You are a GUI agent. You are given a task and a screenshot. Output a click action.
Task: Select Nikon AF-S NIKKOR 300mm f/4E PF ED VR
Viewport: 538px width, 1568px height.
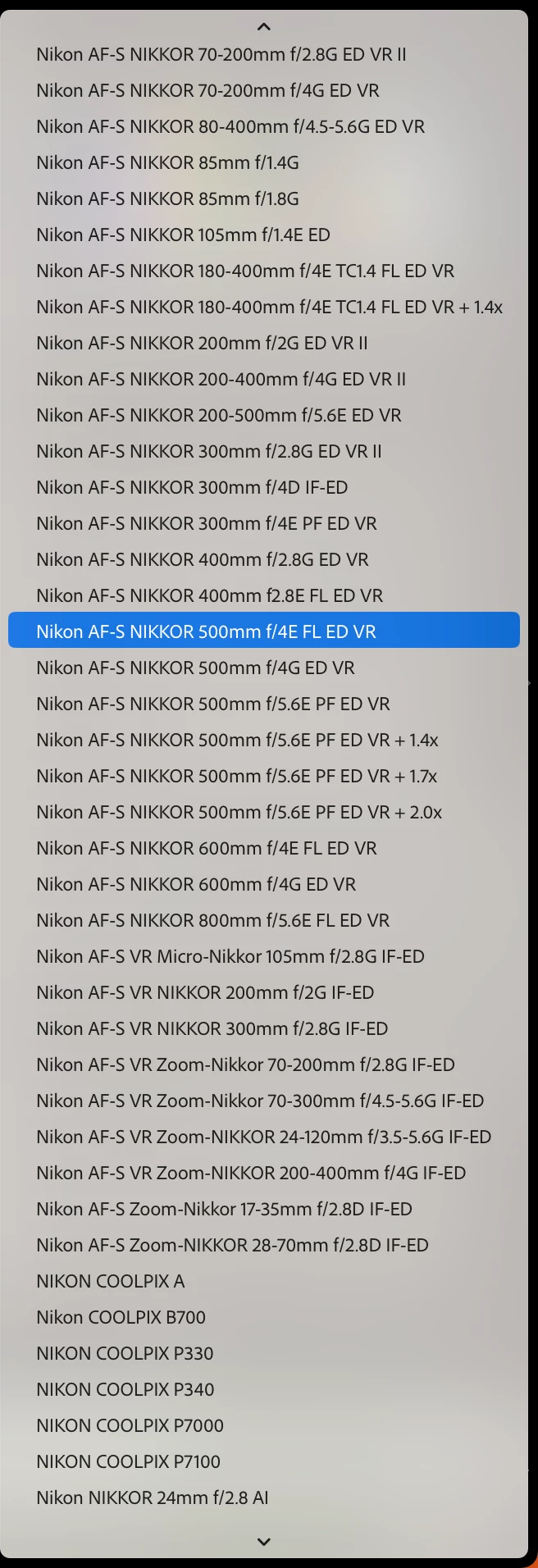tap(264, 523)
